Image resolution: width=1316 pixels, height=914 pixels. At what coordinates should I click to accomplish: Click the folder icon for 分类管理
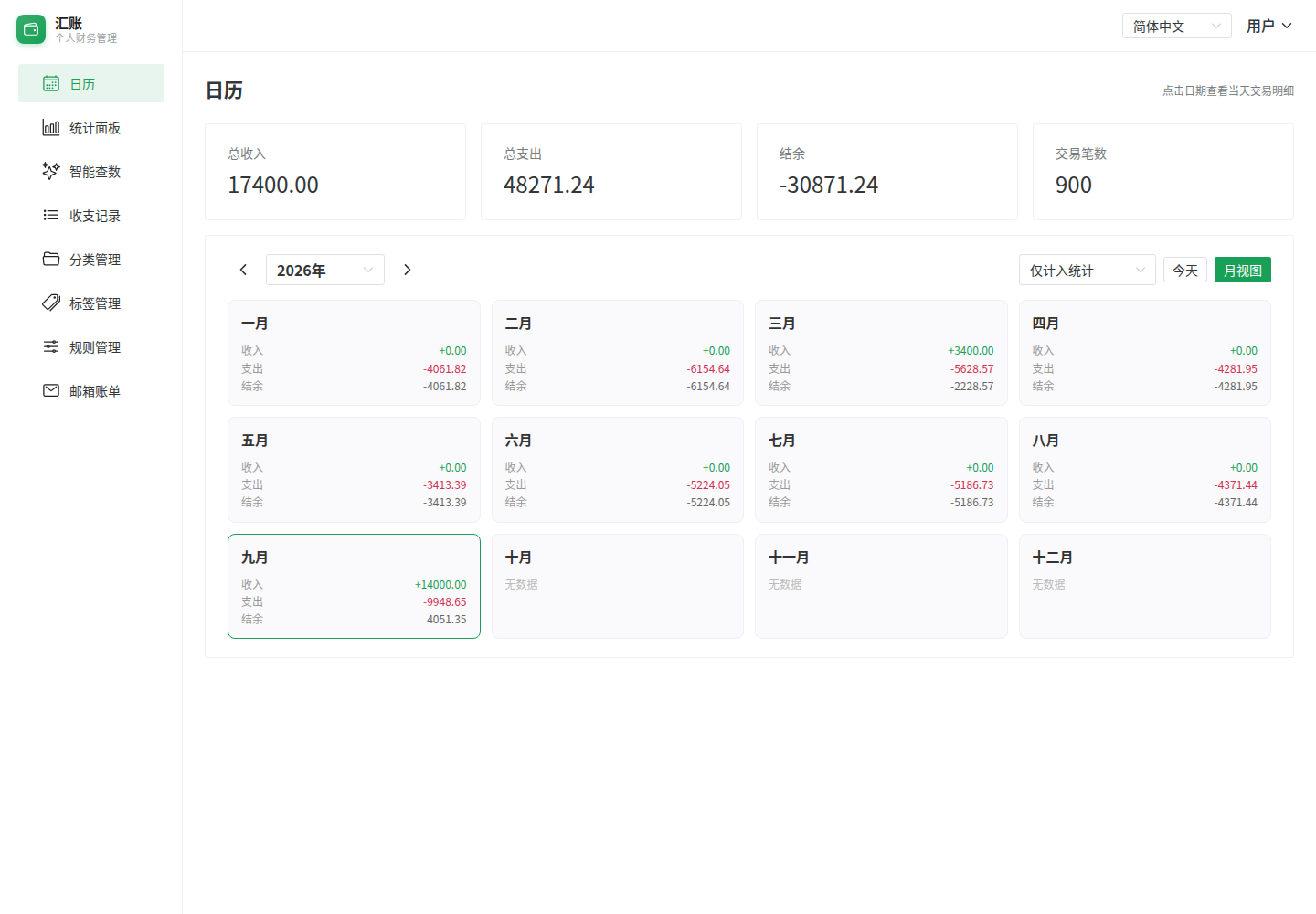pos(51,260)
